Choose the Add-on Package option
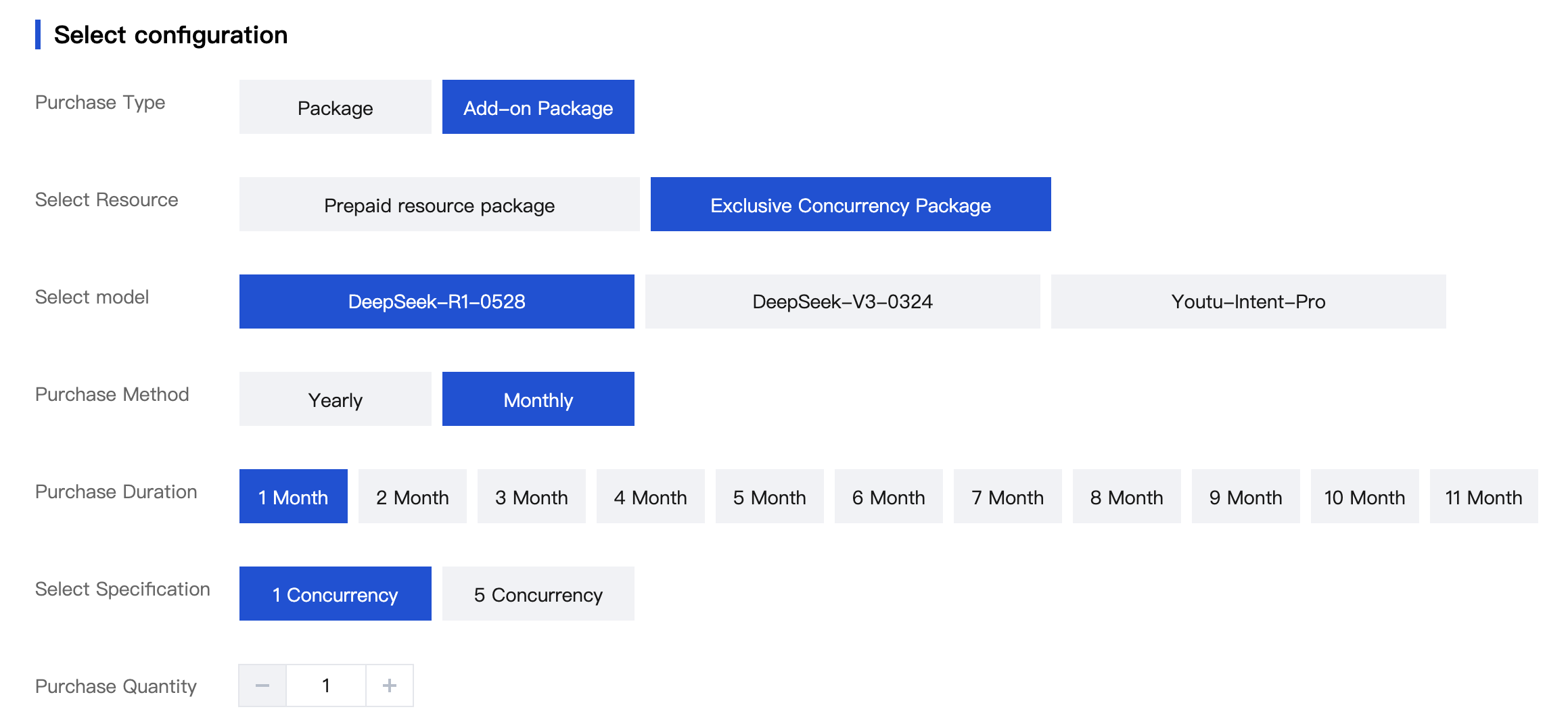Screen dimensions: 1568x722 538,107
